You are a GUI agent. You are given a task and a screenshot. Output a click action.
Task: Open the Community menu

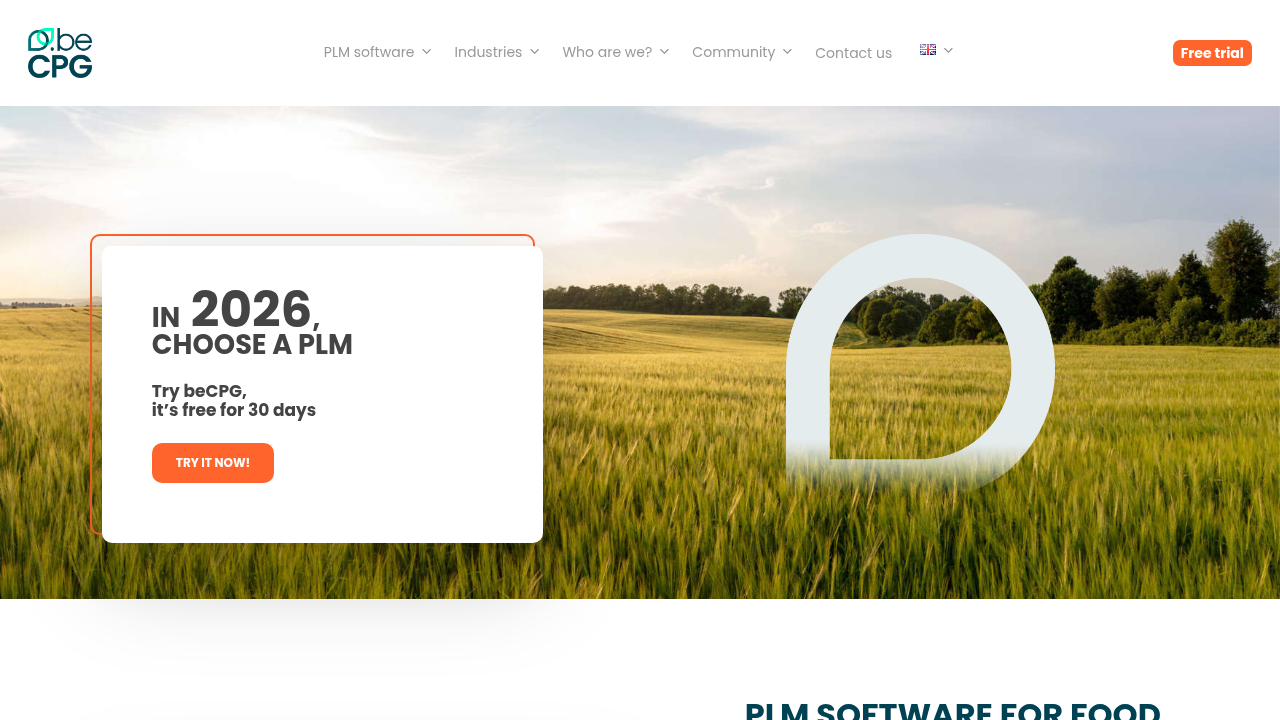point(733,52)
